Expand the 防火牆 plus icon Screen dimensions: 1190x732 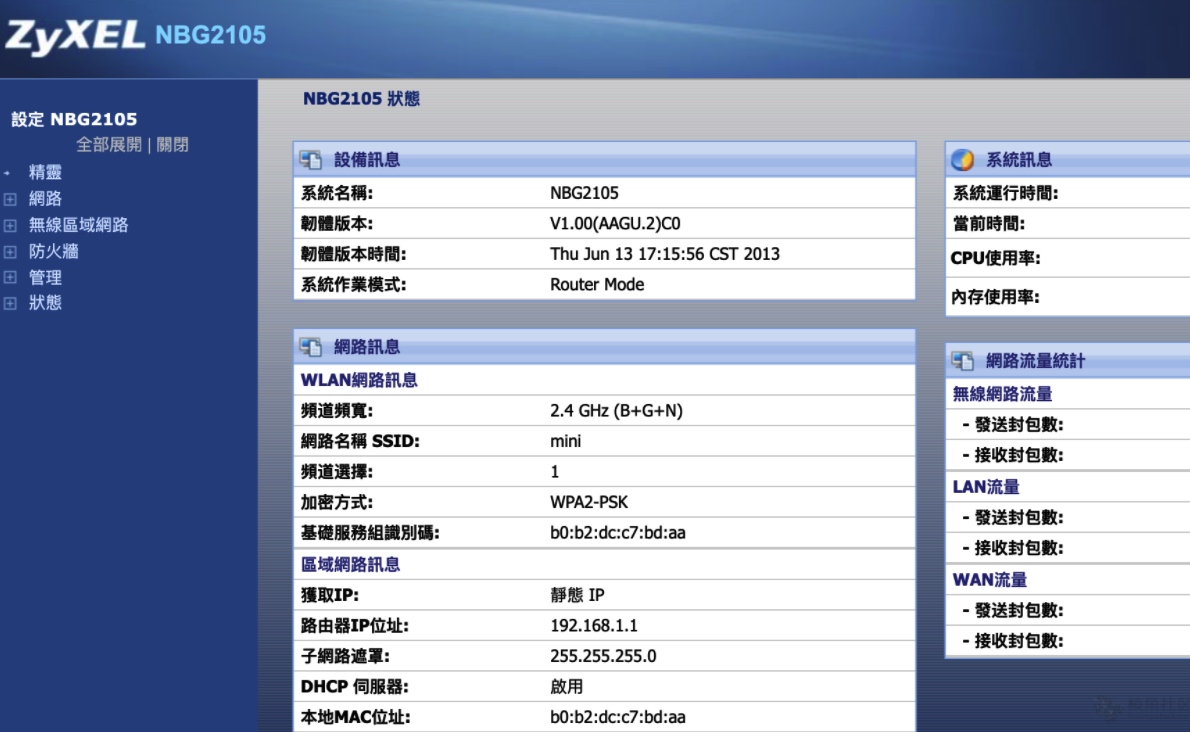pos(10,251)
